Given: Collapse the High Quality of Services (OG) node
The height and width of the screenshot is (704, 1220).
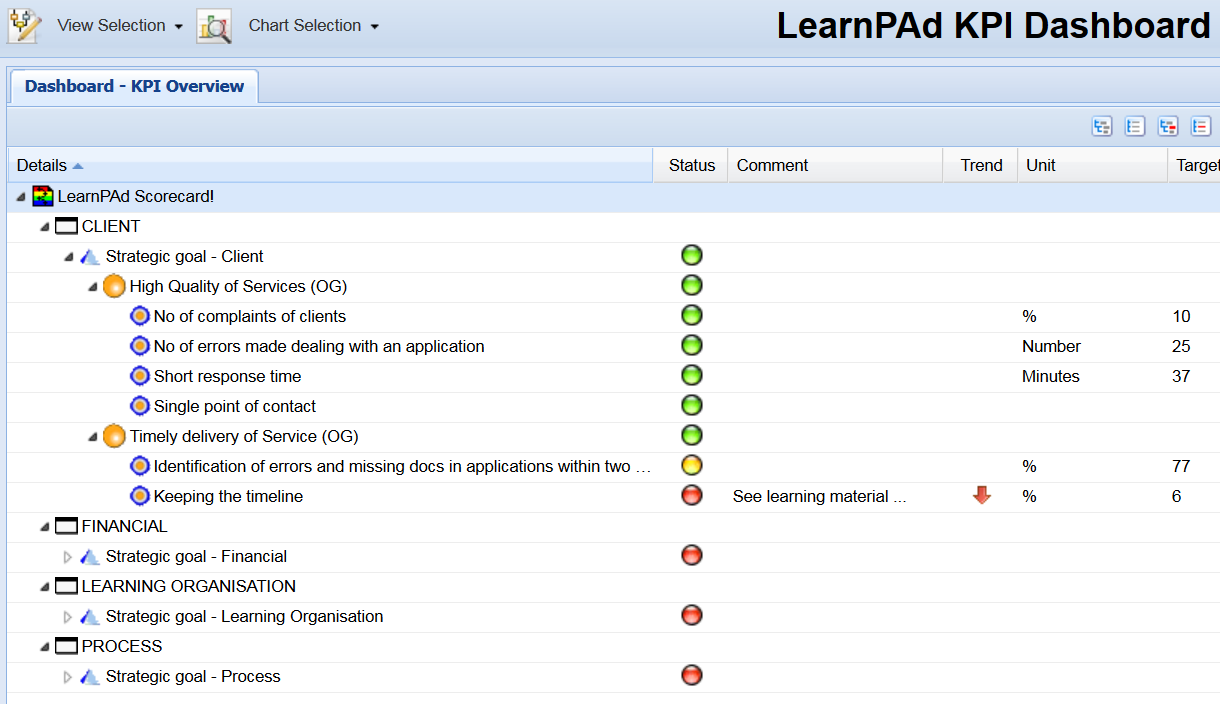Looking at the screenshot, I should pyautogui.click(x=93, y=287).
